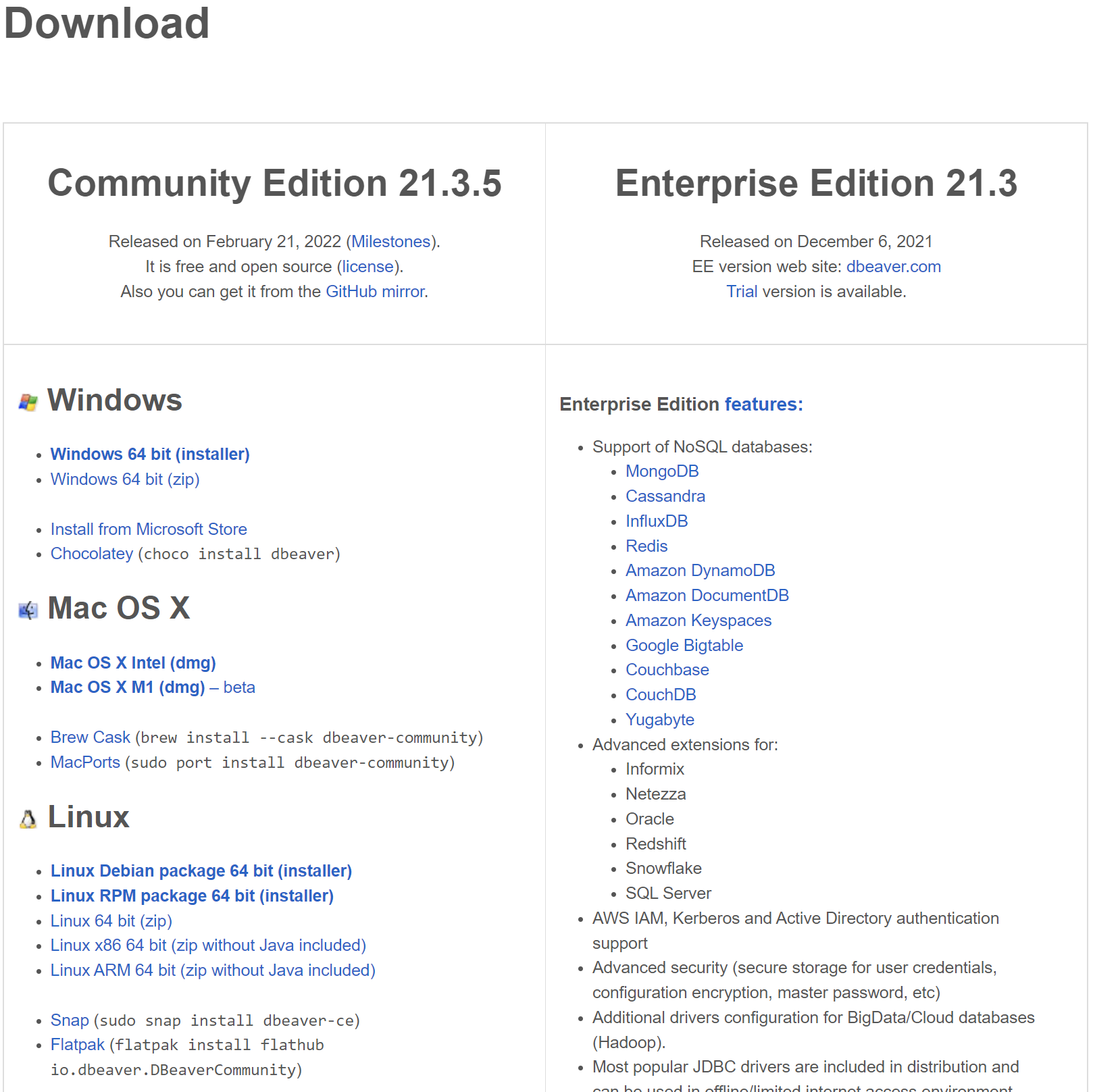Click the Additional drivers configuration text
This screenshot has height=1092, width=1093.
(813, 1030)
